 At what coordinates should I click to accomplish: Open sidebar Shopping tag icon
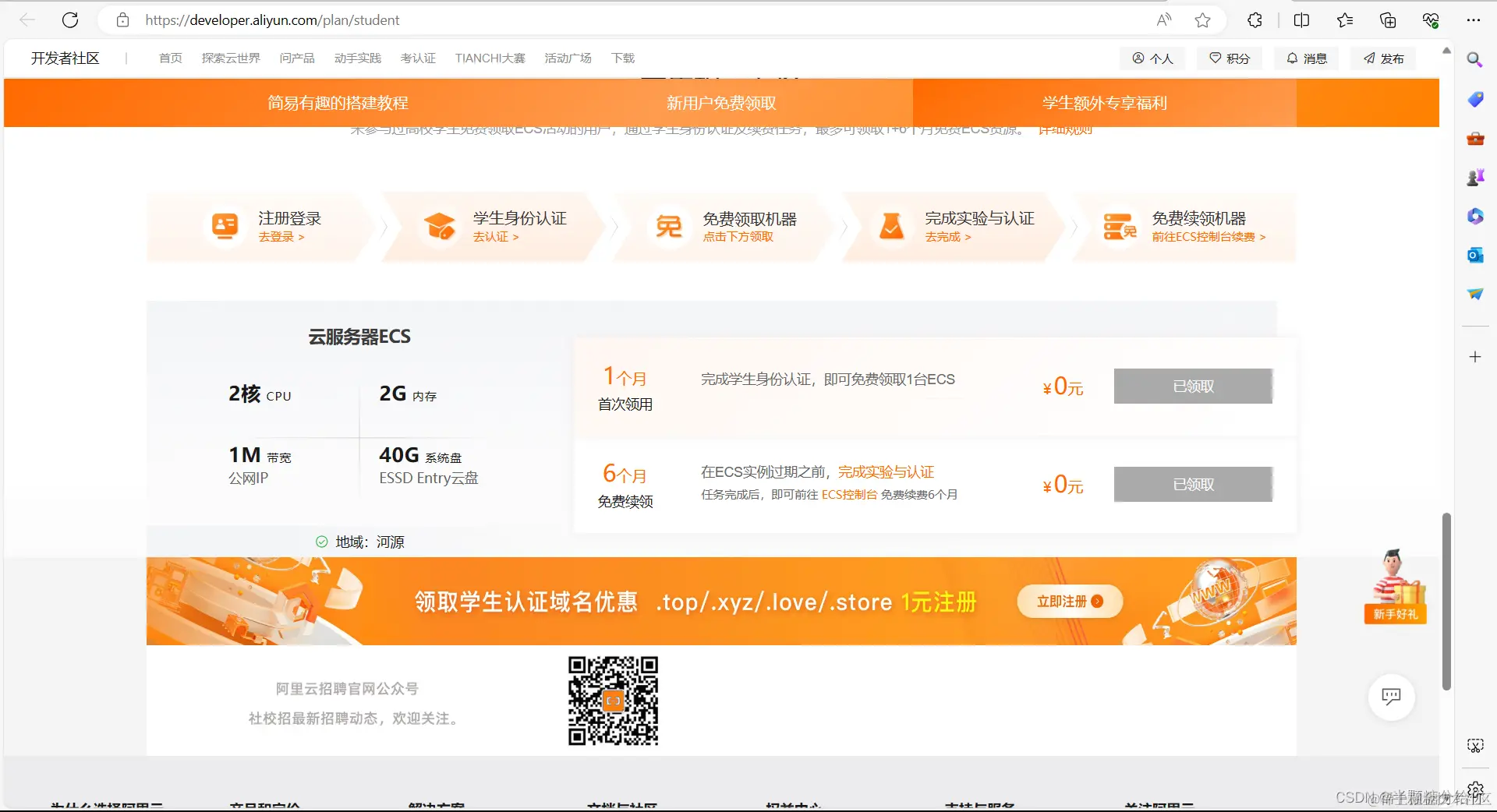point(1474,99)
